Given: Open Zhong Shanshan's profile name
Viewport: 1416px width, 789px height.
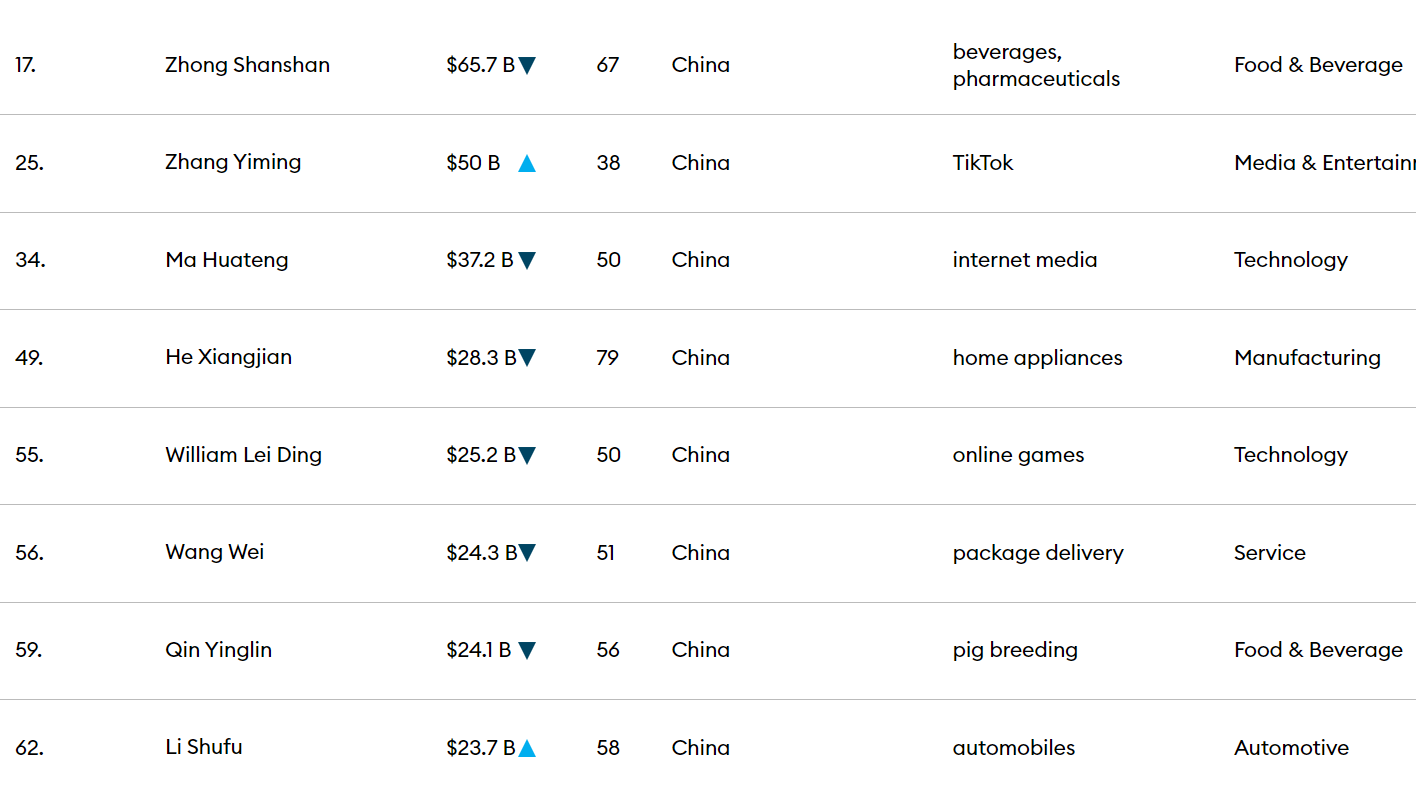Looking at the screenshot, I should [x=247, y=65].
